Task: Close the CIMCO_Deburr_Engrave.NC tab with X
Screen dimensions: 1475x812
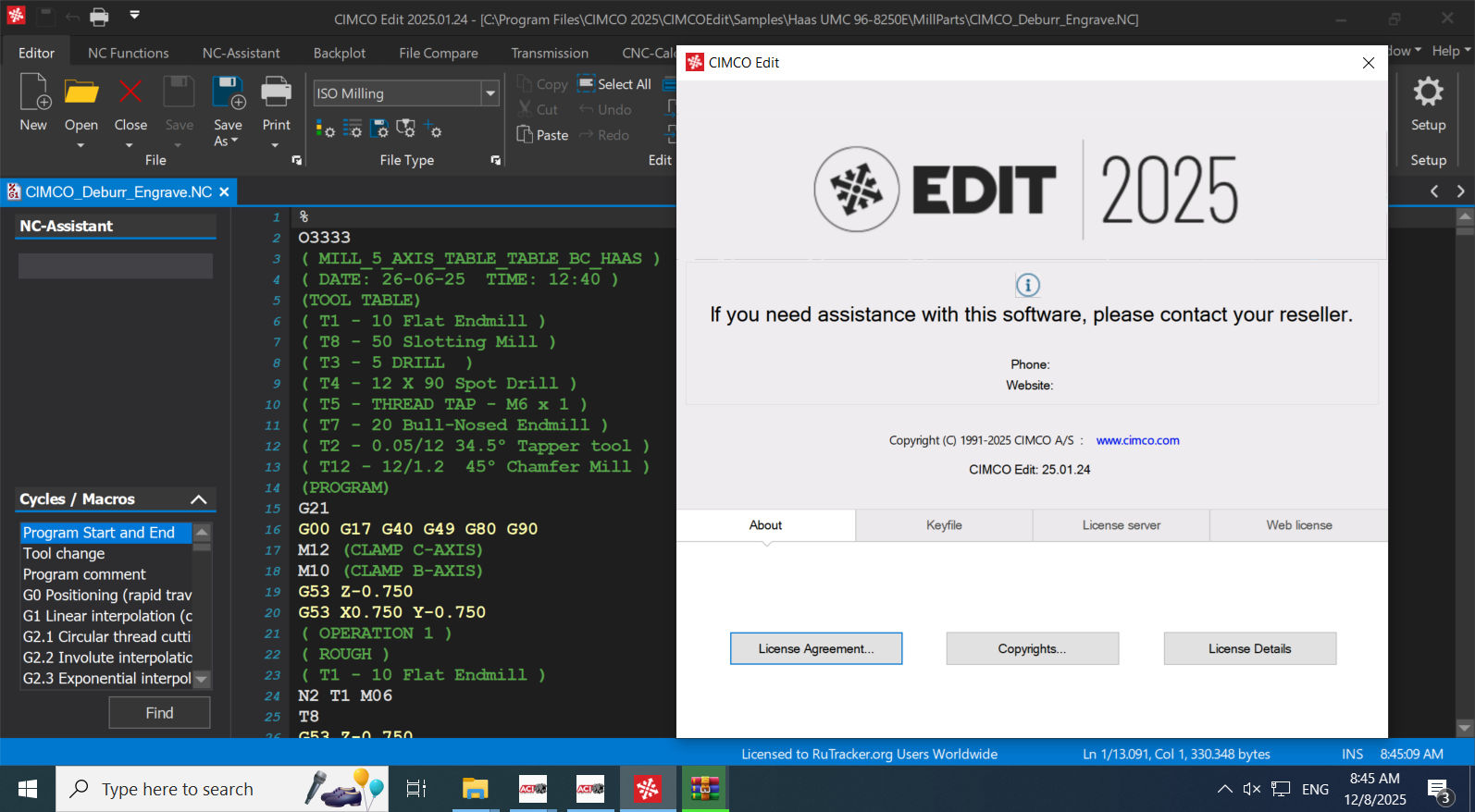Action: (223, 191)
